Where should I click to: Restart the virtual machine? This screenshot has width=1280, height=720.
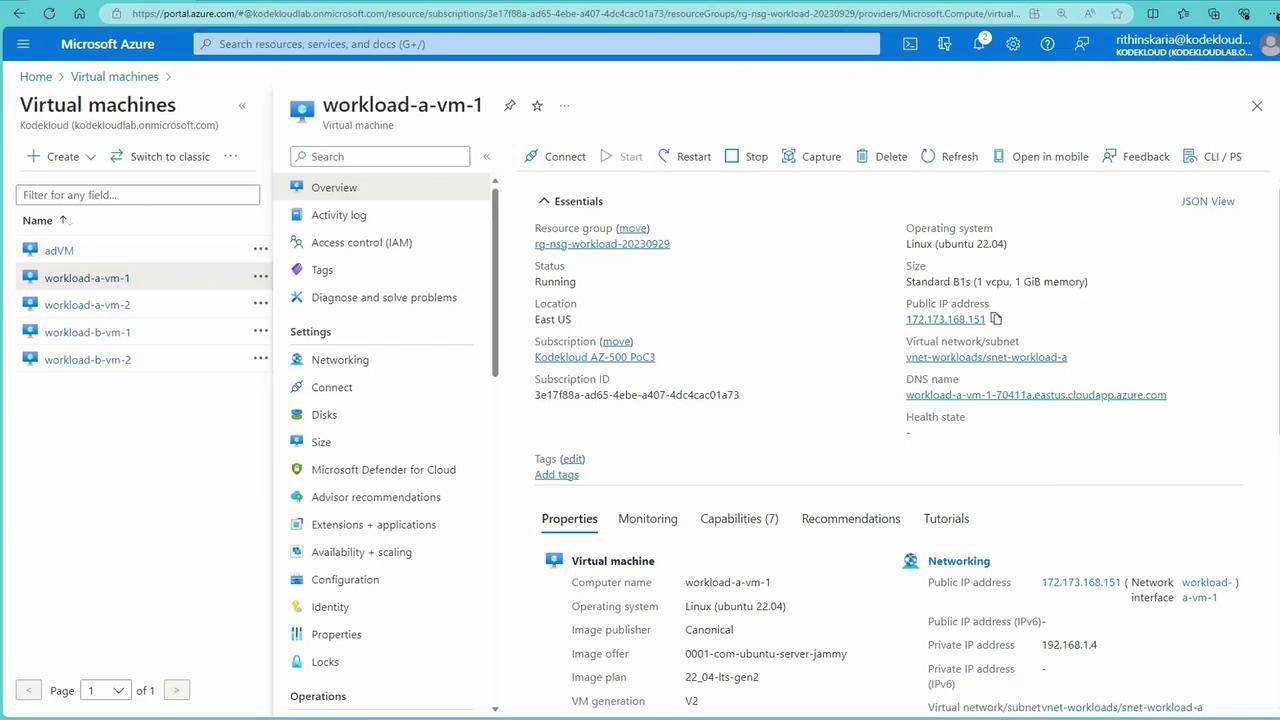tap(684, 156)
